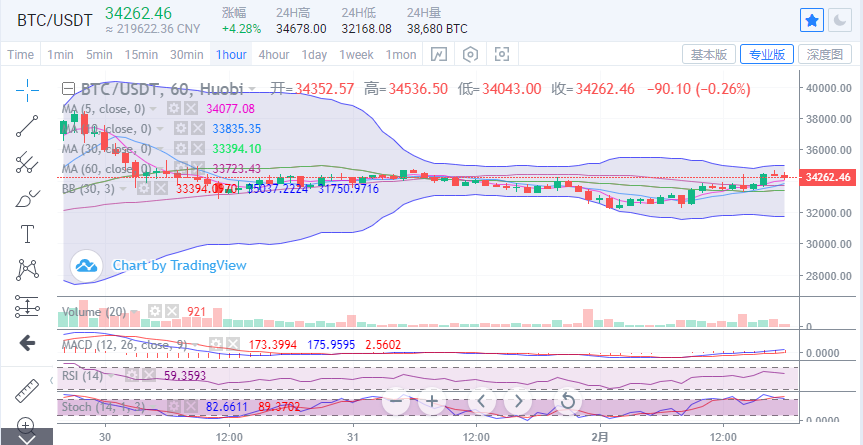Remove the MACD indicator
The image size is (863, 445).
click(233, 345)
